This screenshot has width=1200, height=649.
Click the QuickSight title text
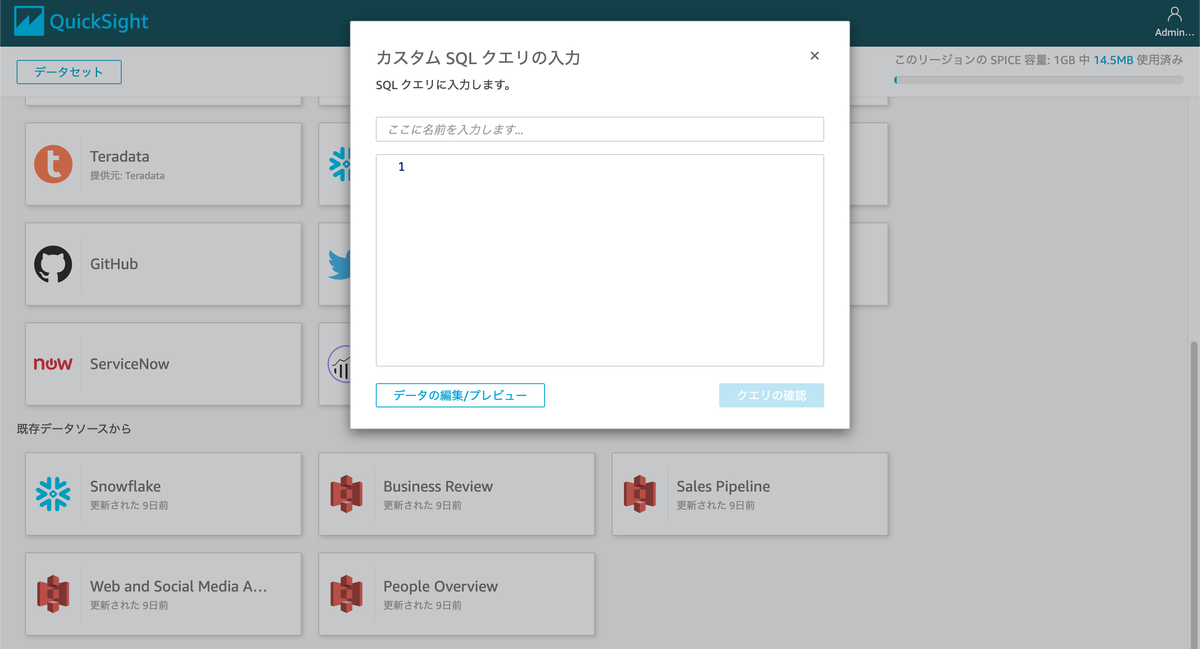point(99,21)
